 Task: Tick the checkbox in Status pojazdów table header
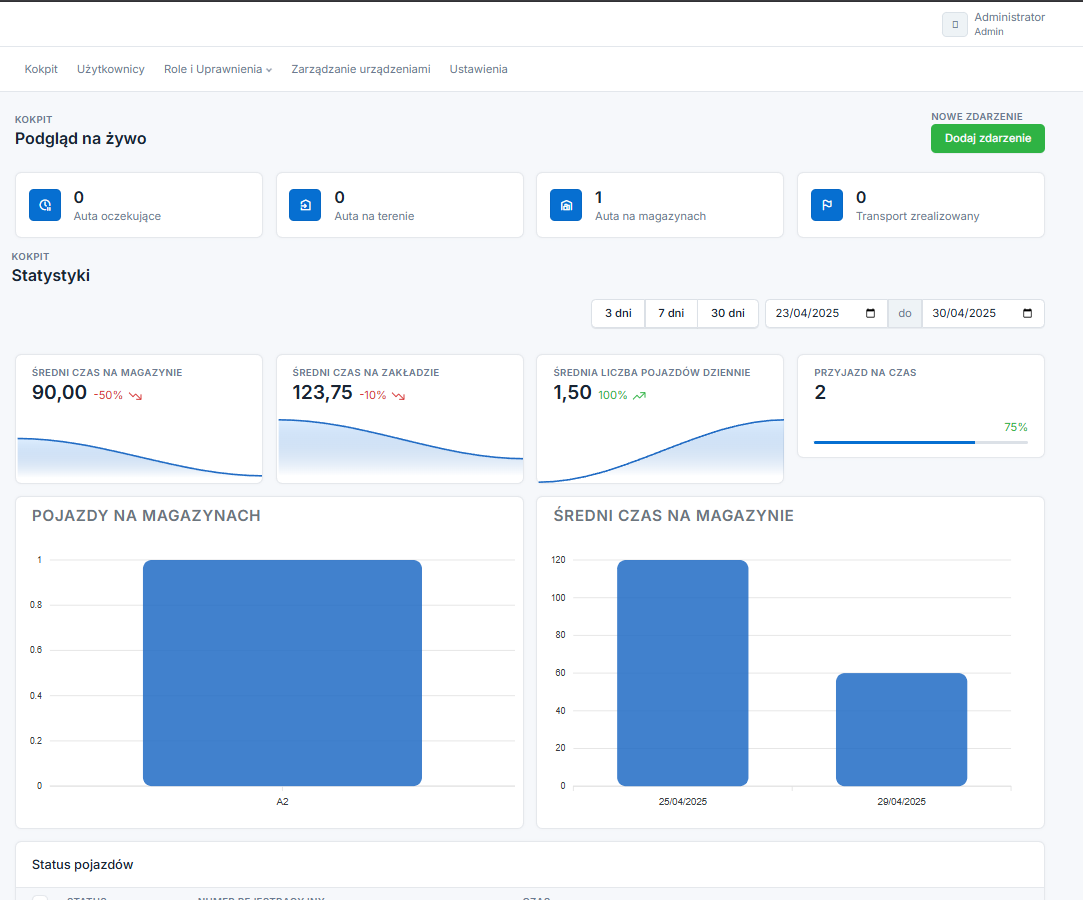coord(40,897)
